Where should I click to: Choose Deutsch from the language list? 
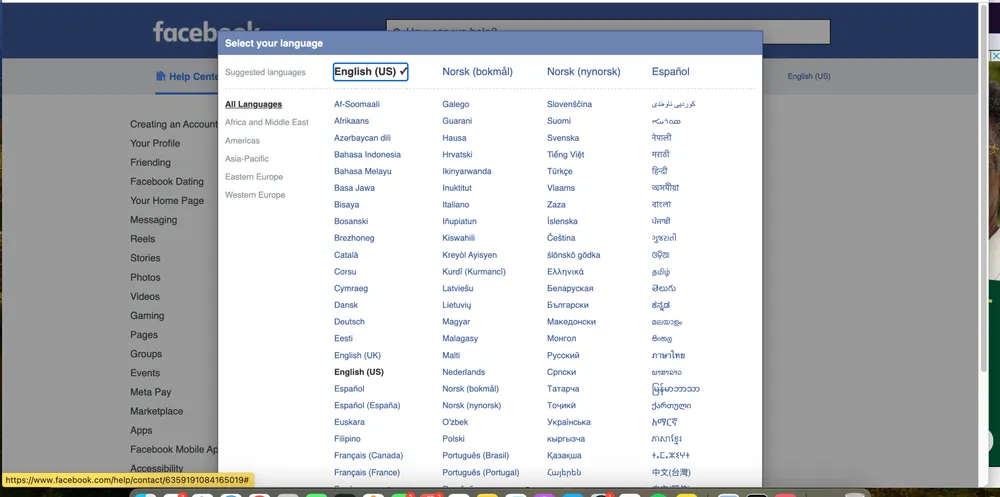(x=349, y=322)
